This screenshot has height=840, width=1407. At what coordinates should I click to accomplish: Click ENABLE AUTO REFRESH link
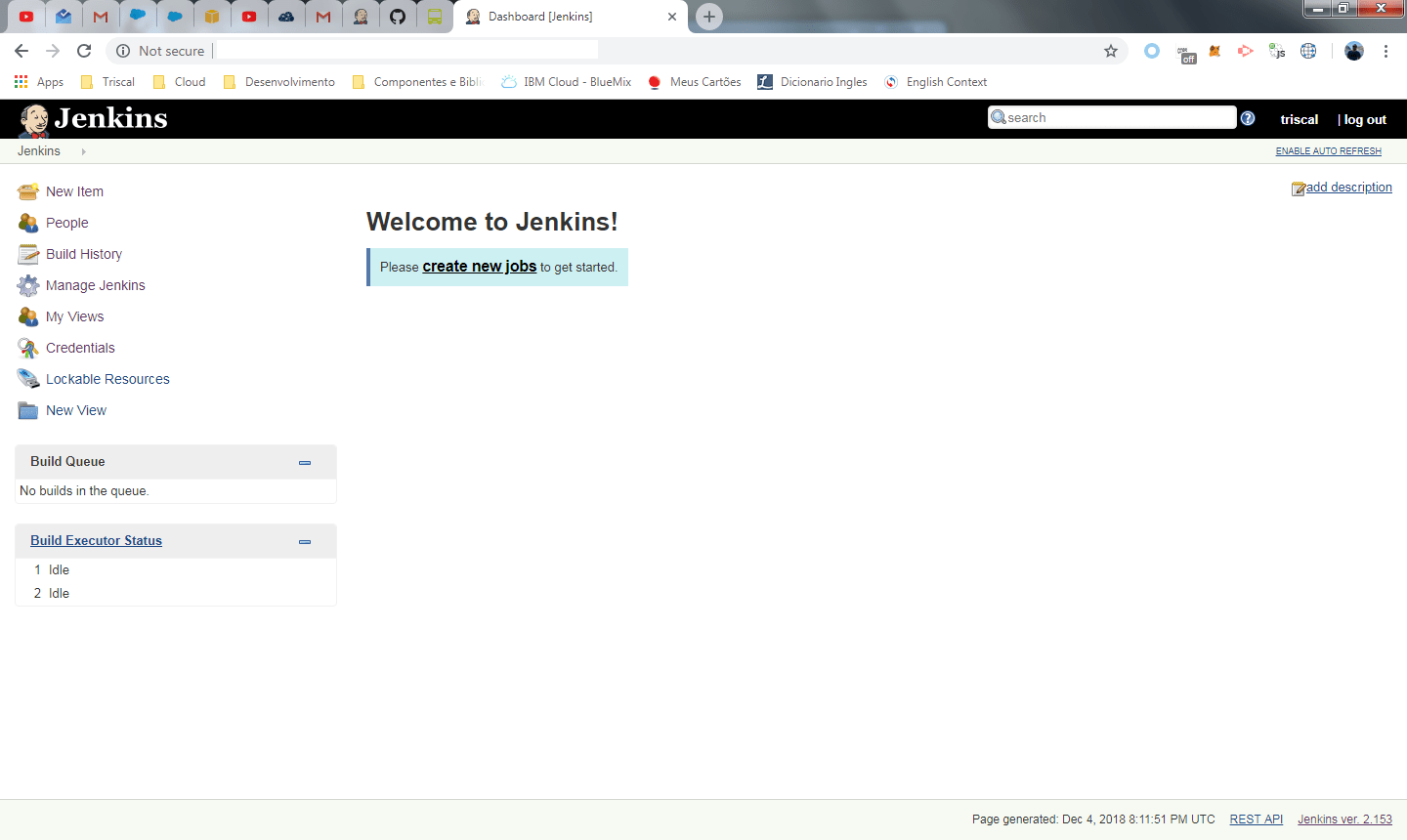[x=1329, y=151]
